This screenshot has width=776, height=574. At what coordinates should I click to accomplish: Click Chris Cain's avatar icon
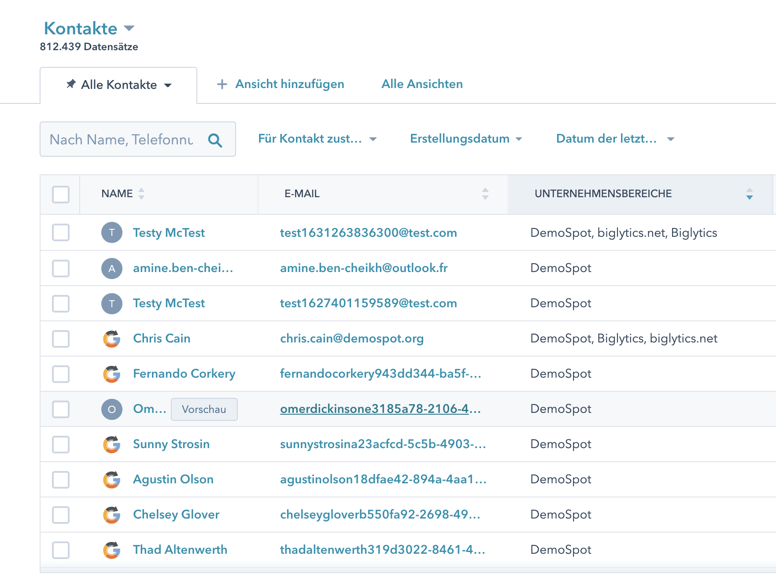[112, 339]
